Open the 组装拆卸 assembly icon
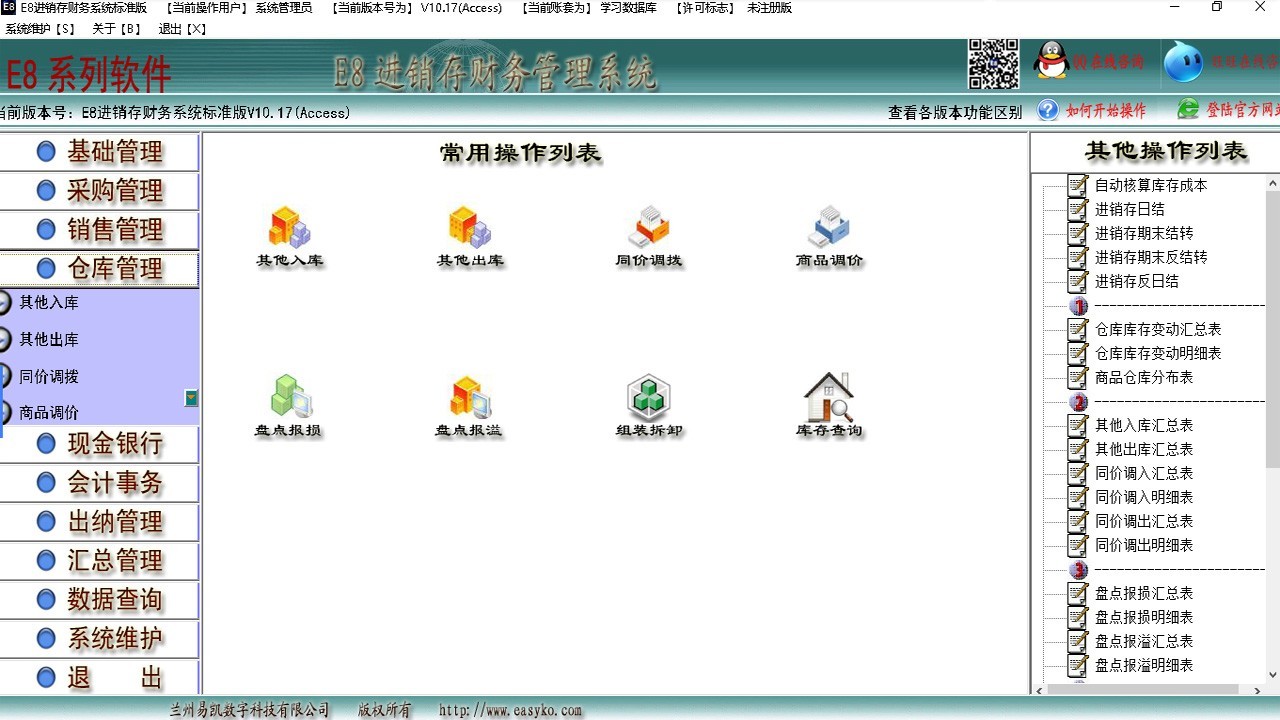 point(648,398)
